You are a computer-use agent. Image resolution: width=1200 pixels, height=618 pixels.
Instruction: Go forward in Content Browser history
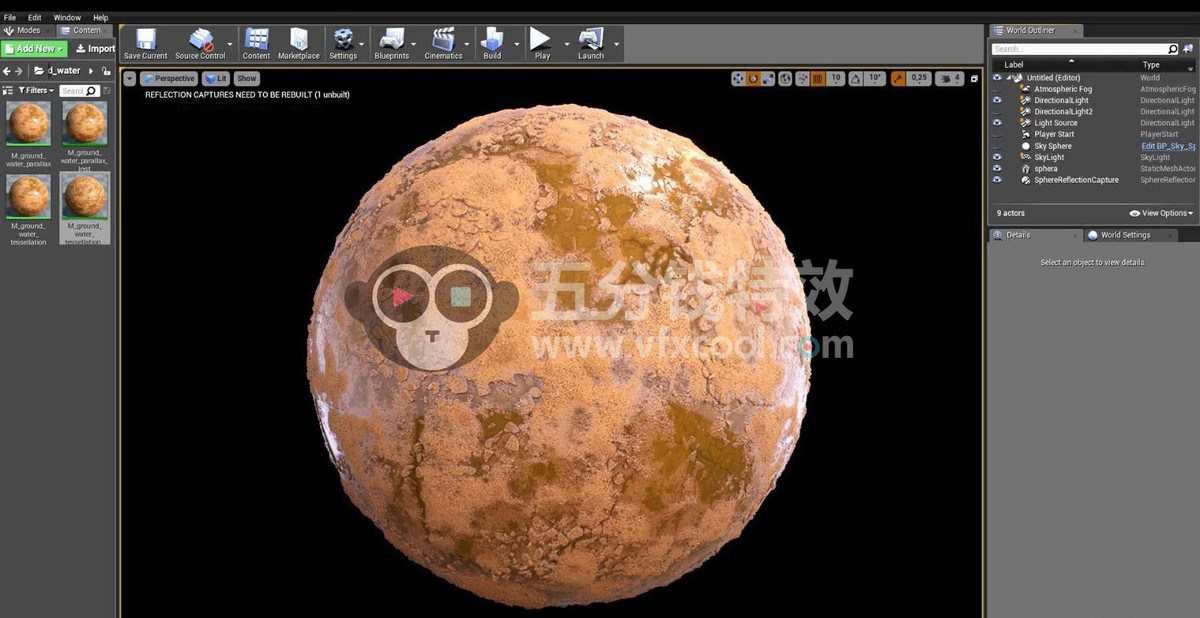(19, 71)
